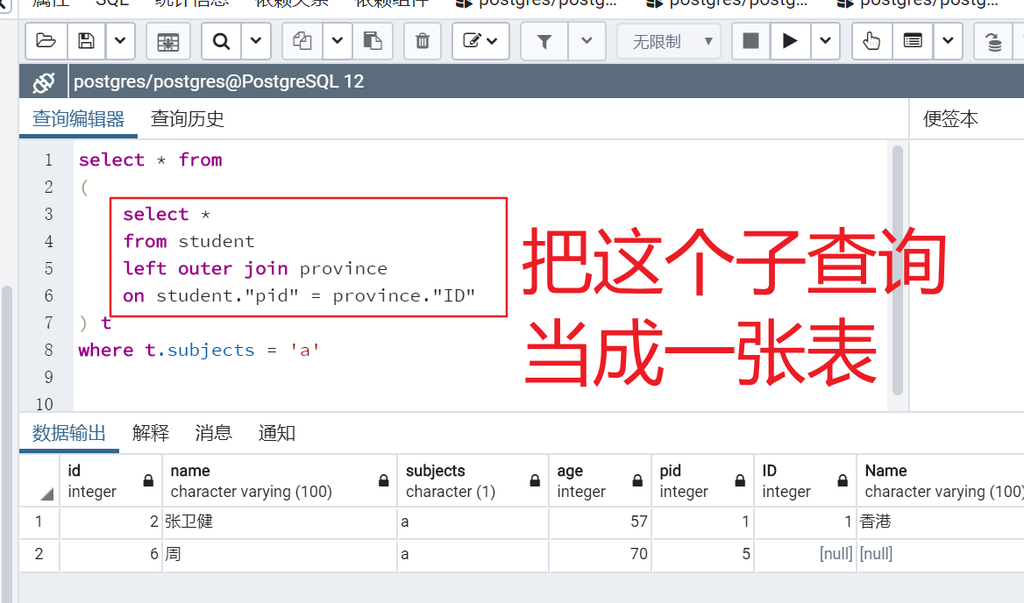Save the query with floppy disk icon

tap(86, 41)
